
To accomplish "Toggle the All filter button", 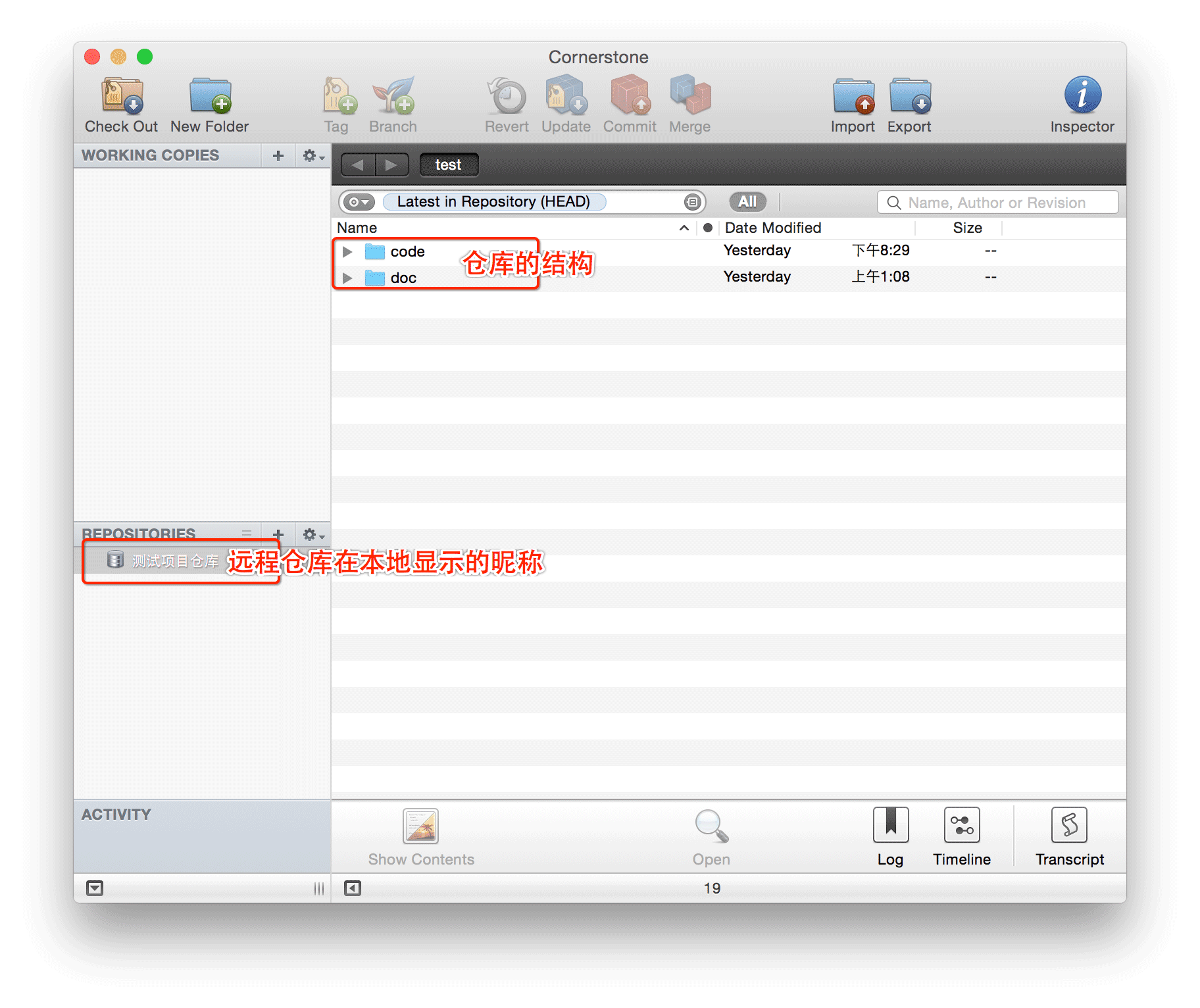I will [747, 202].
